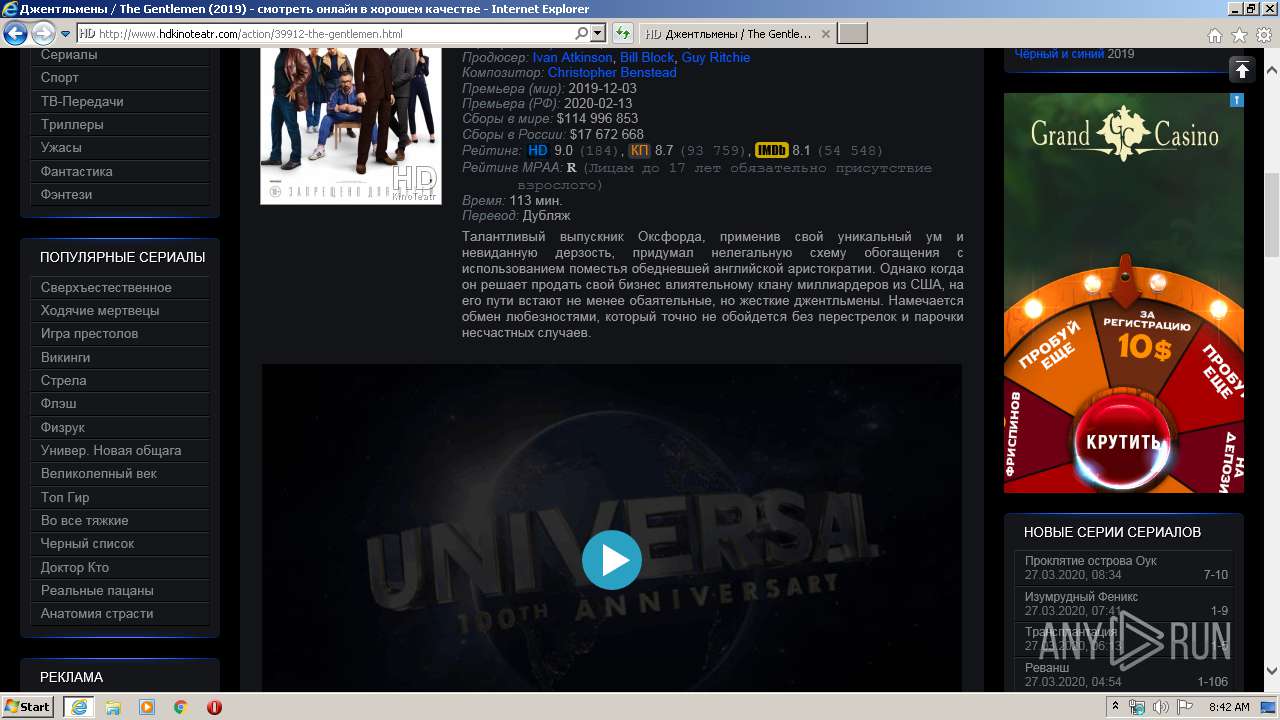
Task: Open Флэш series link
Action: coord(120,403)
